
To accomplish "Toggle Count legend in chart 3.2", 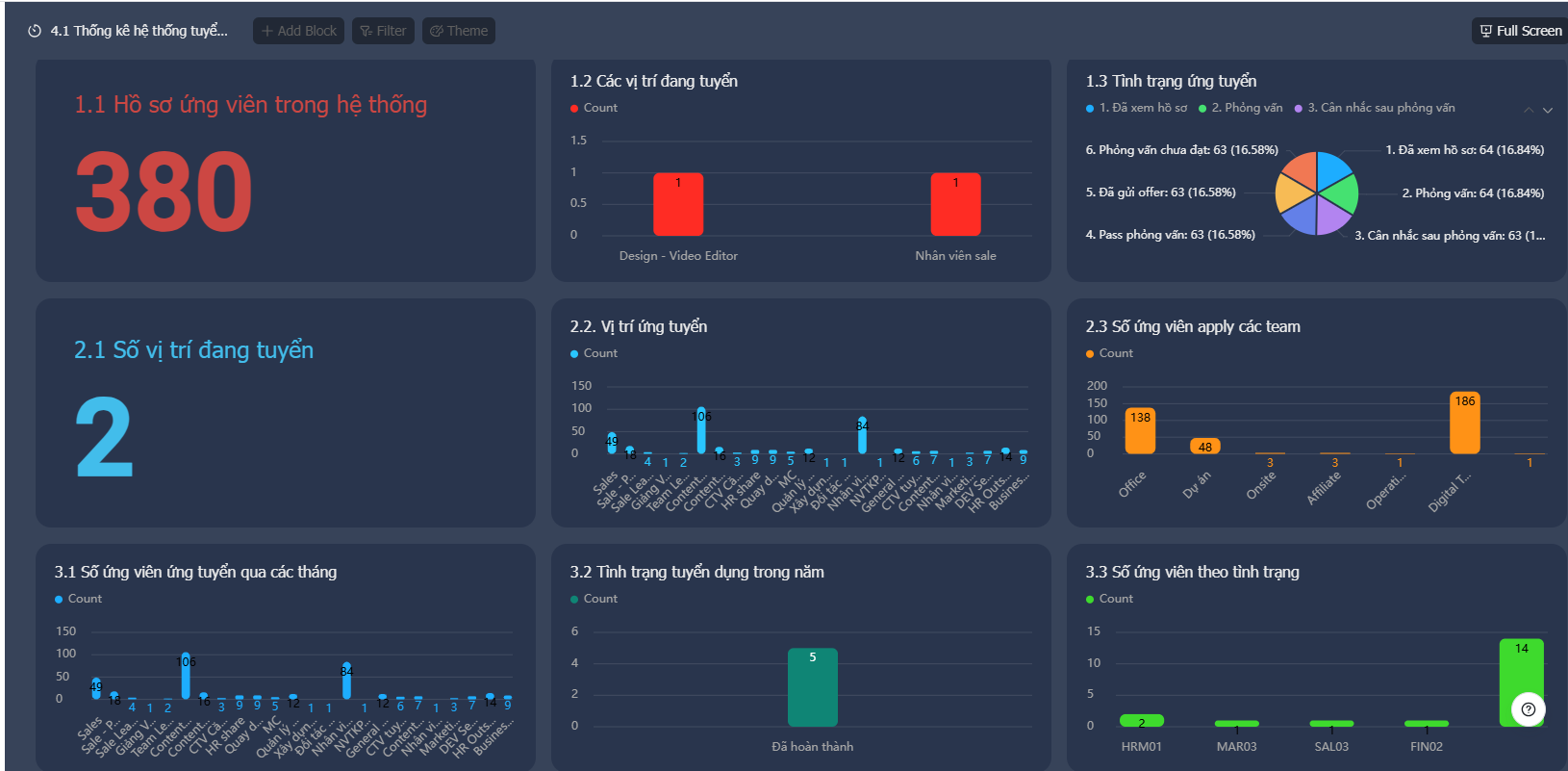I will click(x=594, y=599).
